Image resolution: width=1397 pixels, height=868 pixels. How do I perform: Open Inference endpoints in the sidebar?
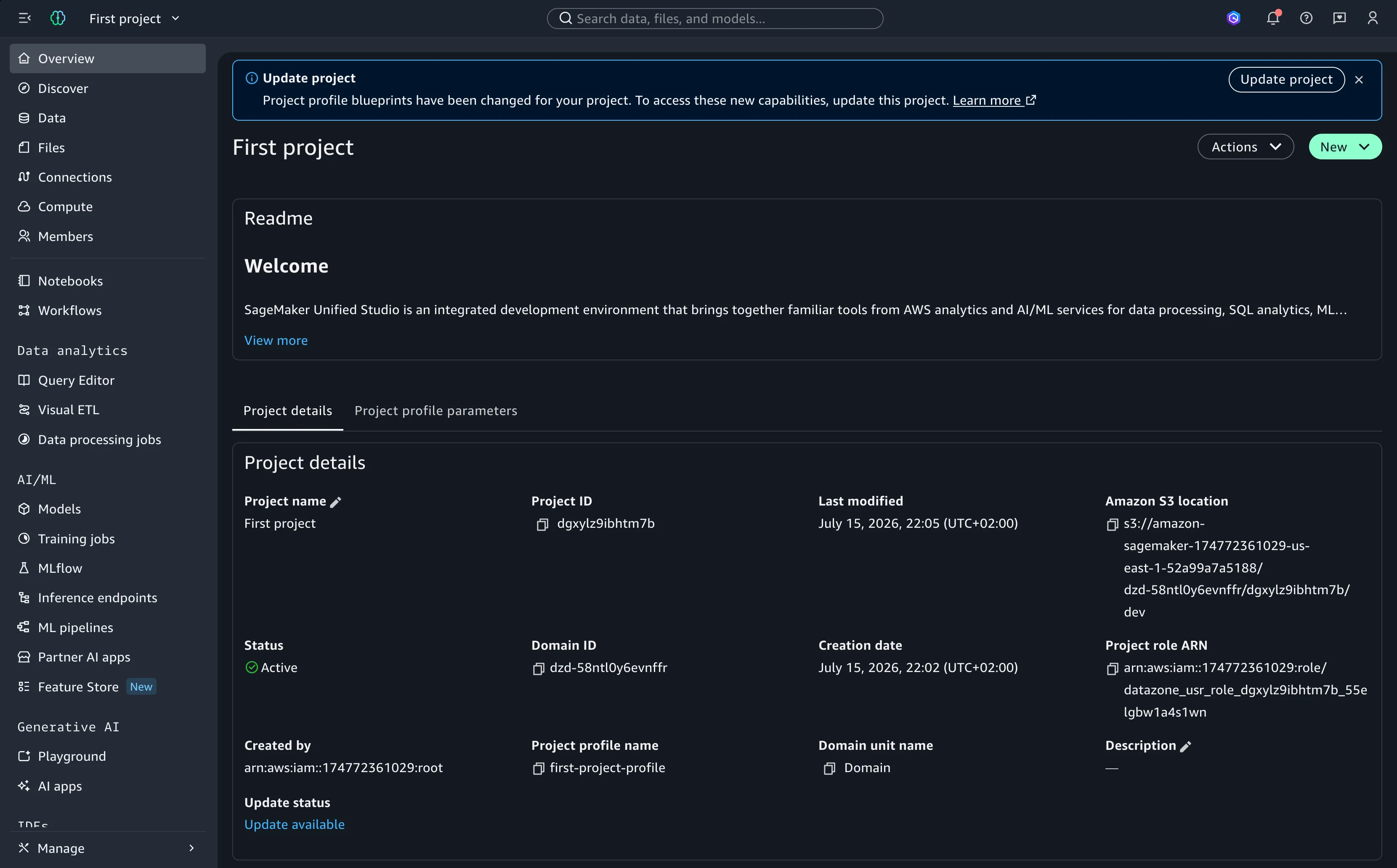point(107,598)
